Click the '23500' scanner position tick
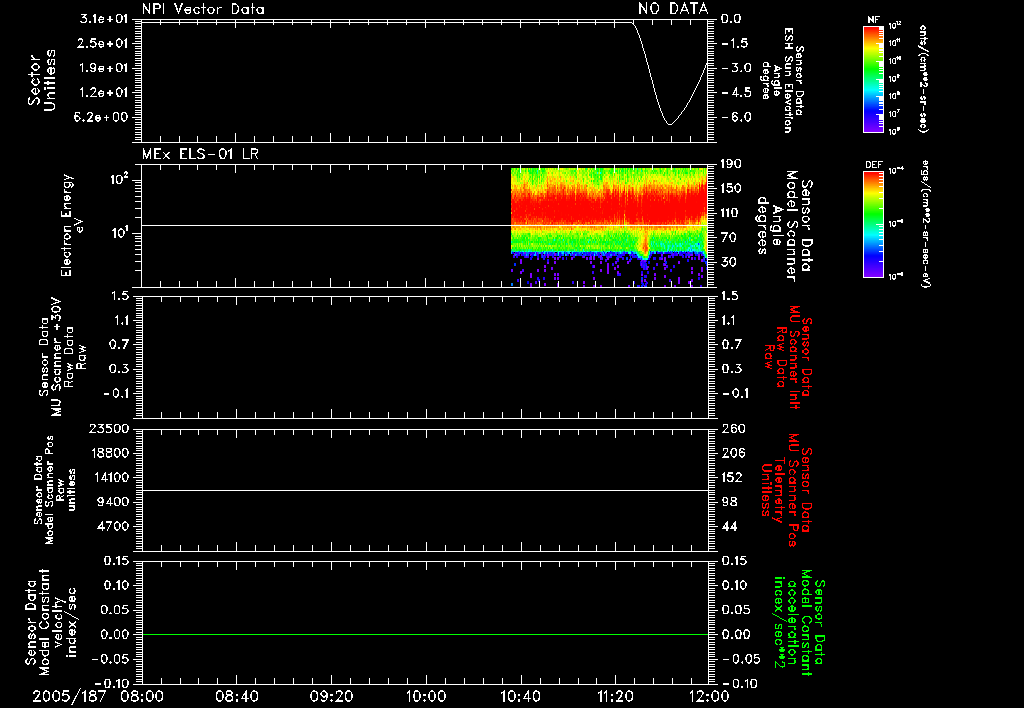1024x708 pixels. (x=109, y=429)
